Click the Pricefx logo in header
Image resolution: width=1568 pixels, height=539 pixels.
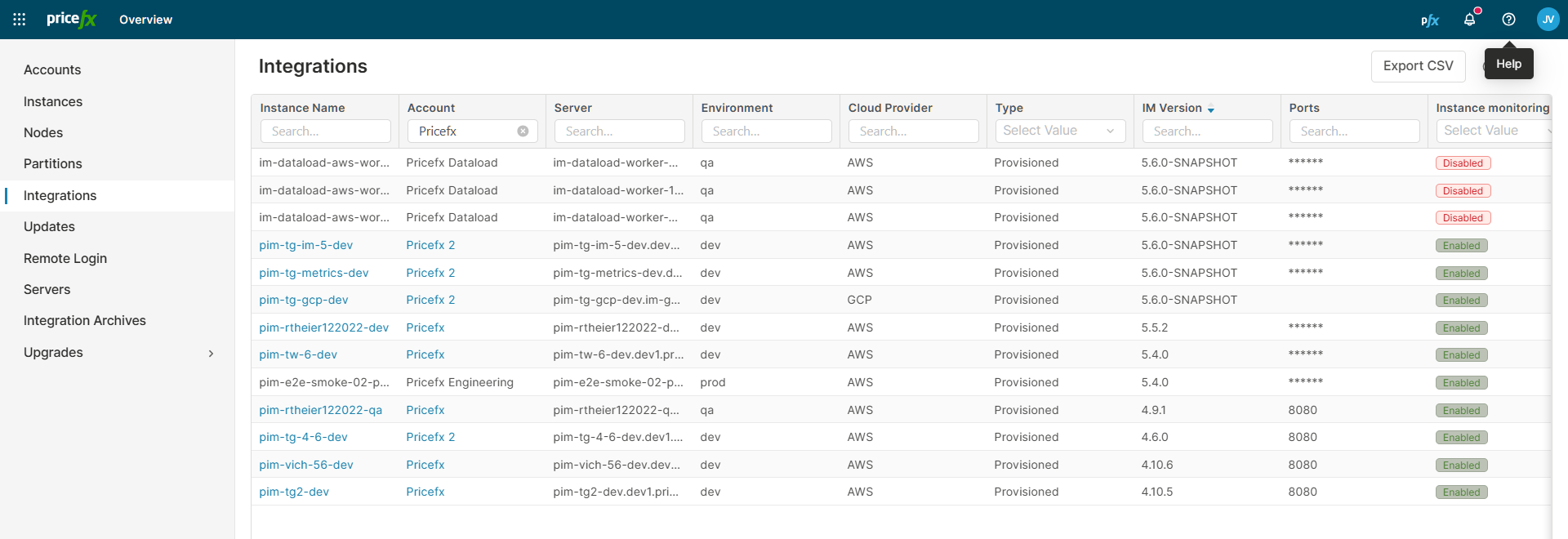coord(71,20)
